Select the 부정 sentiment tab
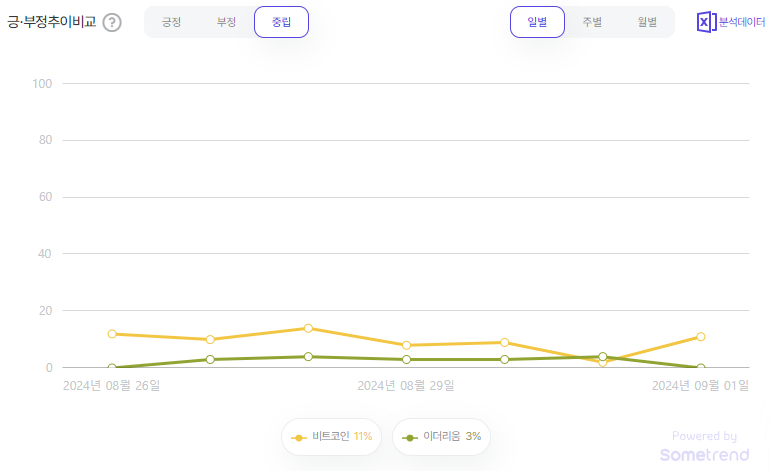The height and width of the screenshot is (471, 769). 227,22
